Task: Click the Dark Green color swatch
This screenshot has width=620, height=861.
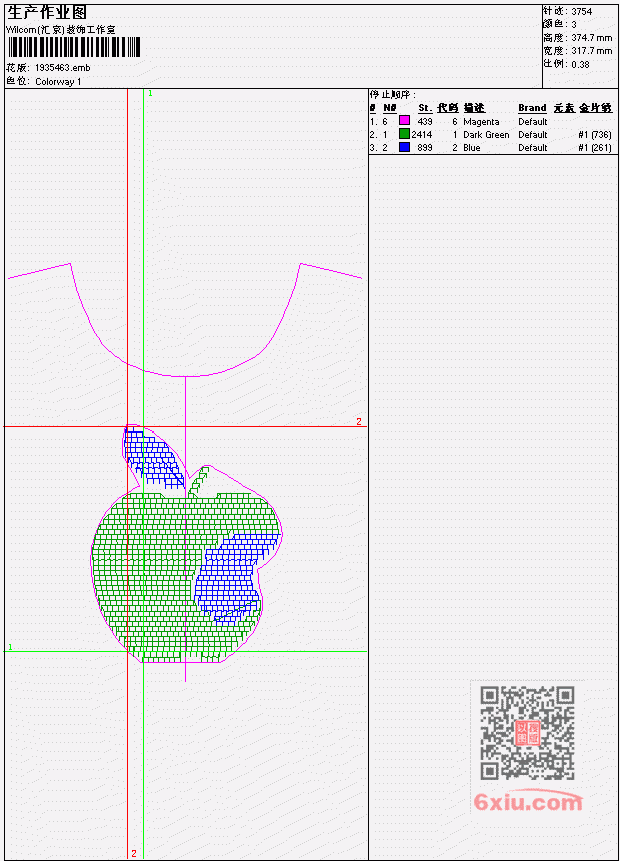Action: click(x=404, y=133)
